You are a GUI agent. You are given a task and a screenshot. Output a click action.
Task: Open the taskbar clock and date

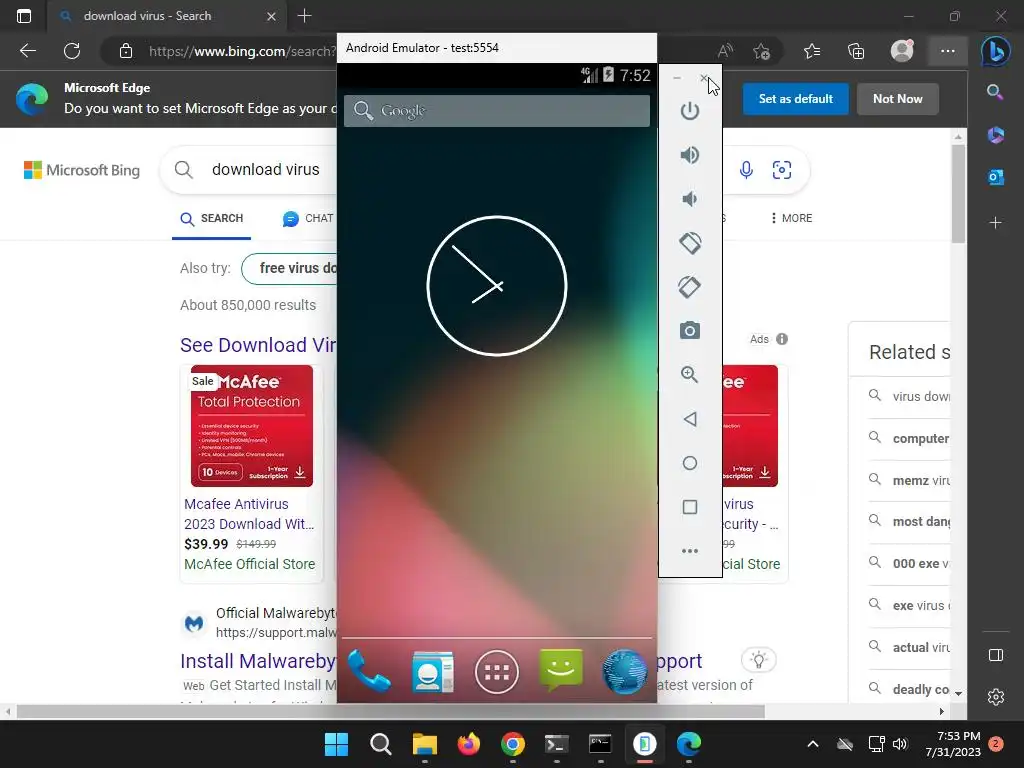click(x=952, y=744)
